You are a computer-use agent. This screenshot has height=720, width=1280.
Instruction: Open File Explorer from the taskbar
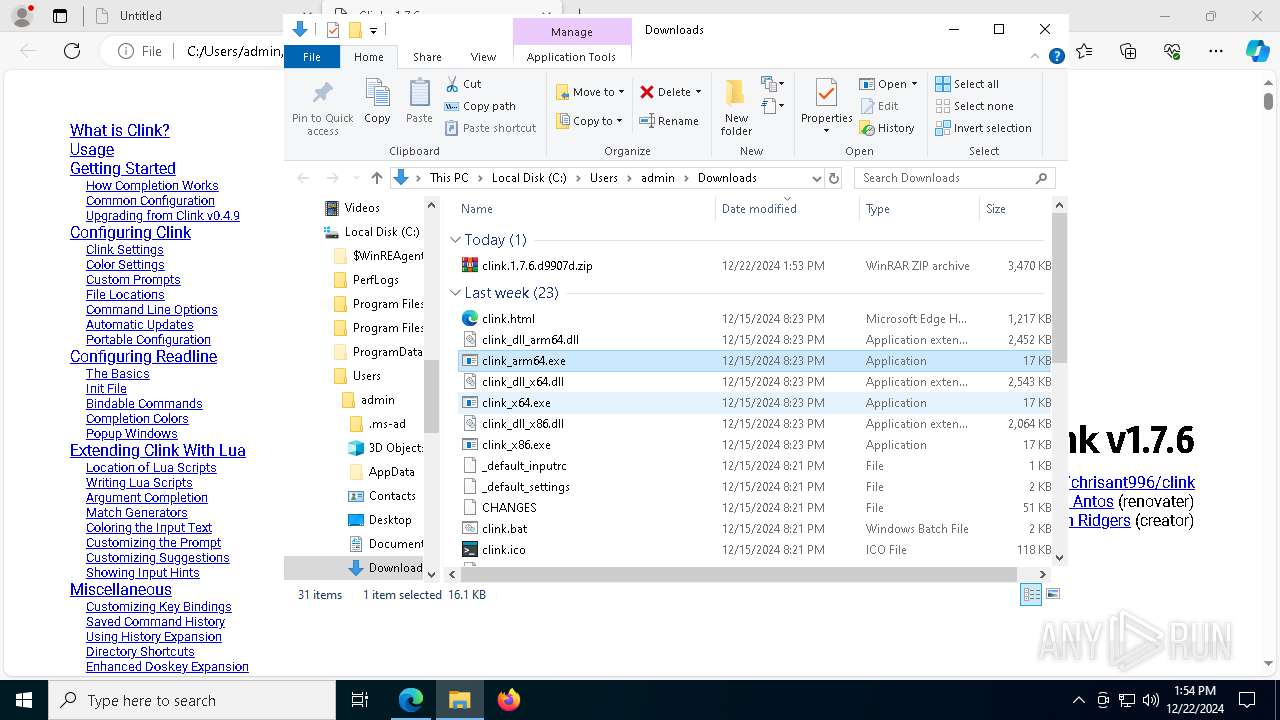[459, 700]
